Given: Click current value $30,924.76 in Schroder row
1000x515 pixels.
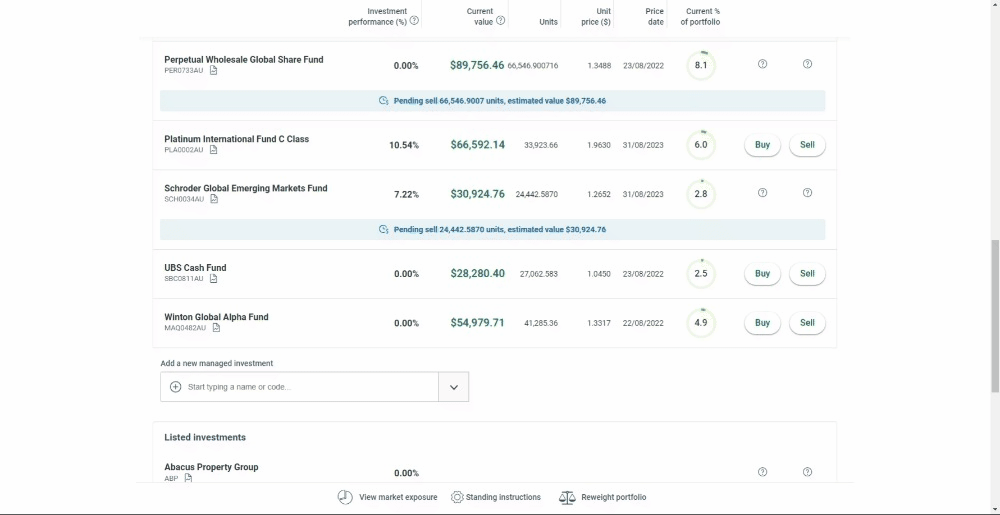Looking at the screenshot, I should tap(477, 194).
